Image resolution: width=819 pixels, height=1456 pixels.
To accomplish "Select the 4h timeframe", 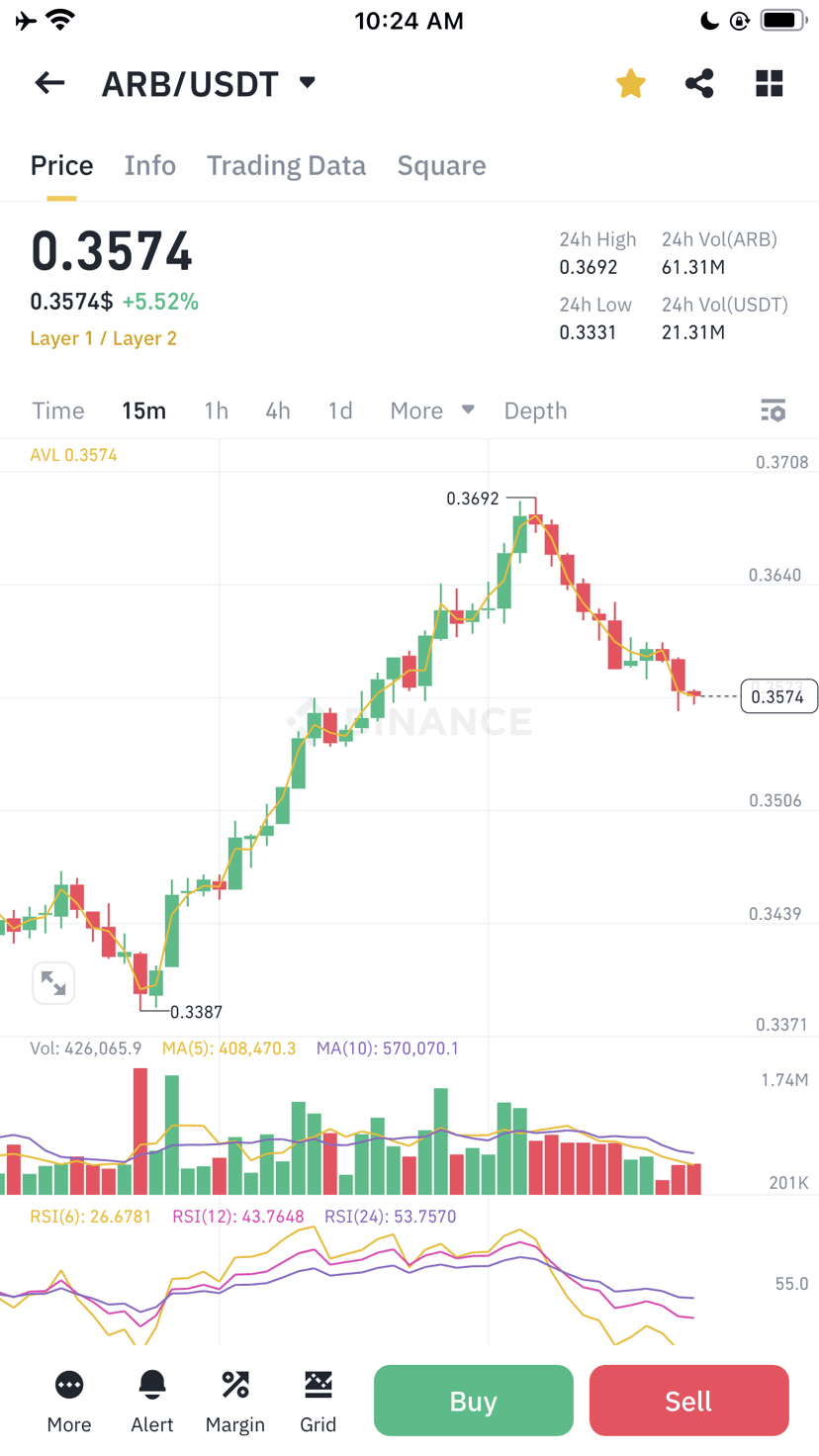I will pyautogui.click(x=278, y=410).
